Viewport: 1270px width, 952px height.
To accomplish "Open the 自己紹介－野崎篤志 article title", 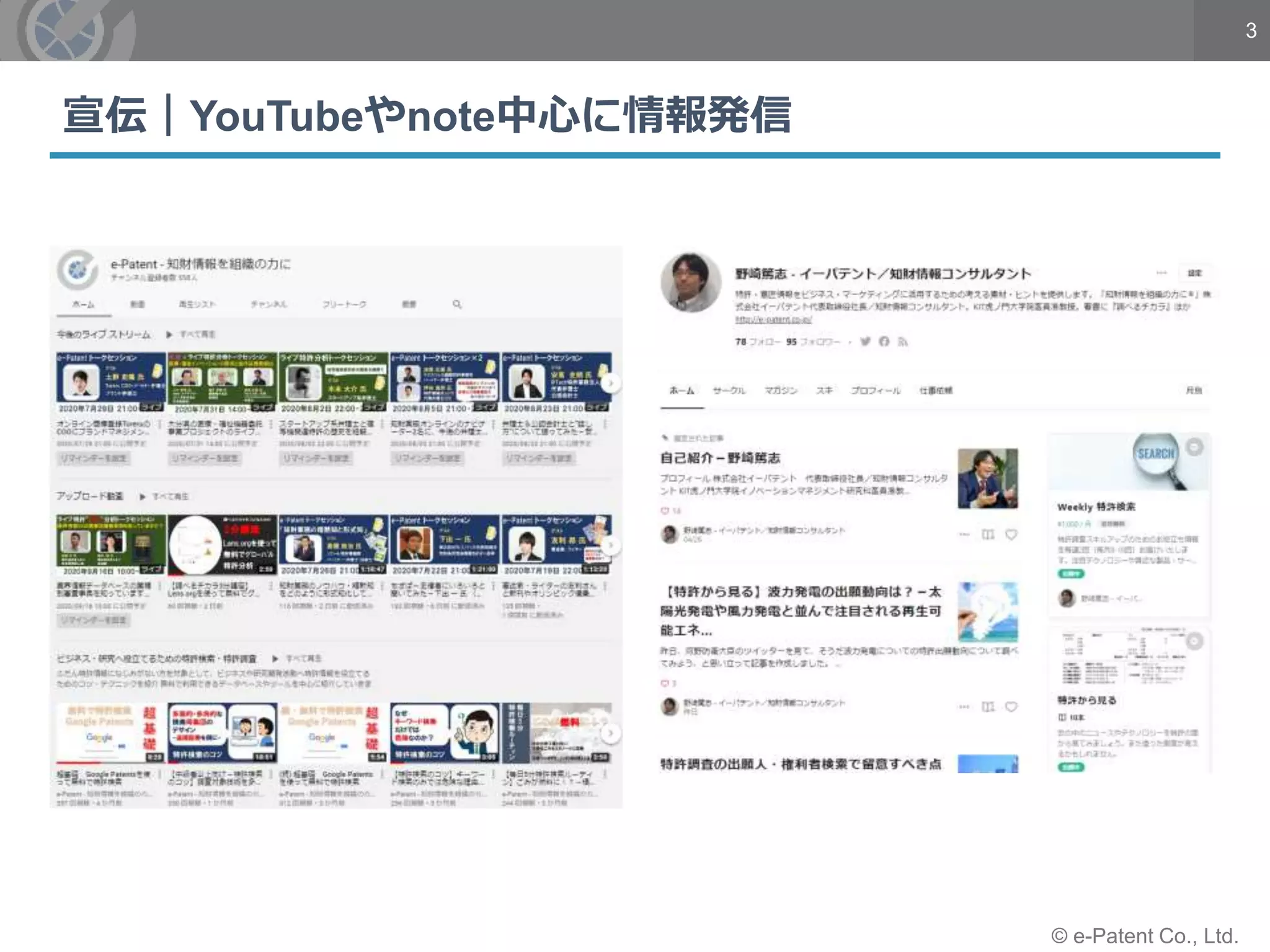I will pyautogui.click(x=720, y=458).
